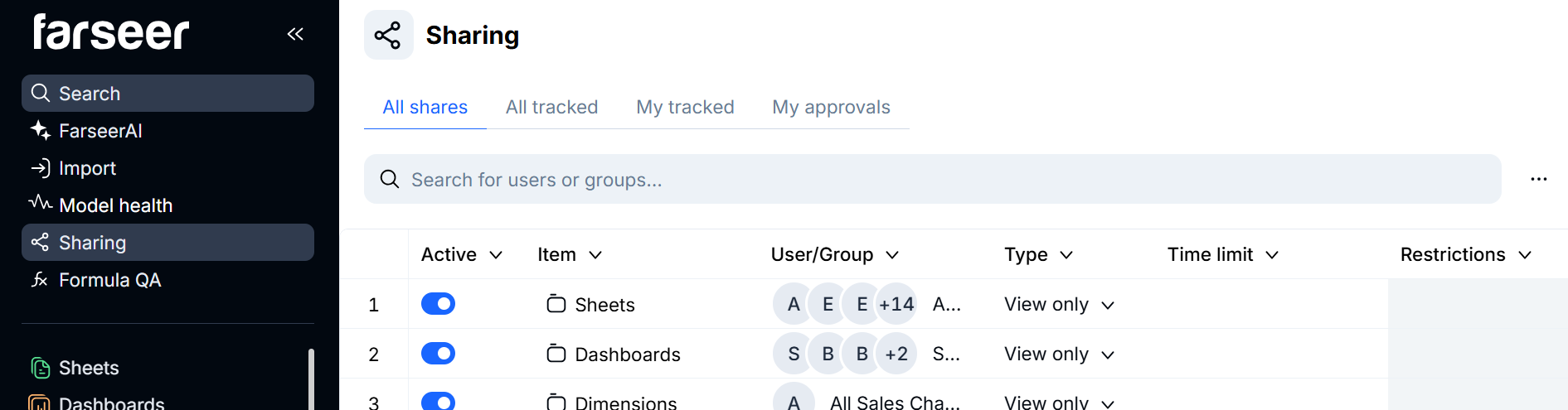Open the Restrictions column filter dropdown

[1524, 255]
